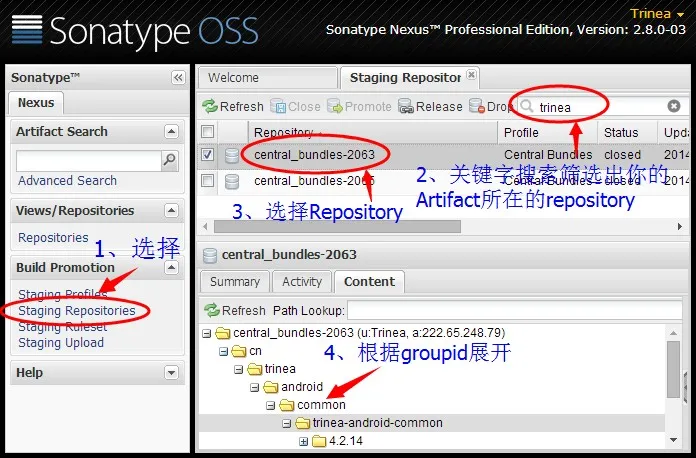
Task: Collapse the android tree node
Action: 255,387
